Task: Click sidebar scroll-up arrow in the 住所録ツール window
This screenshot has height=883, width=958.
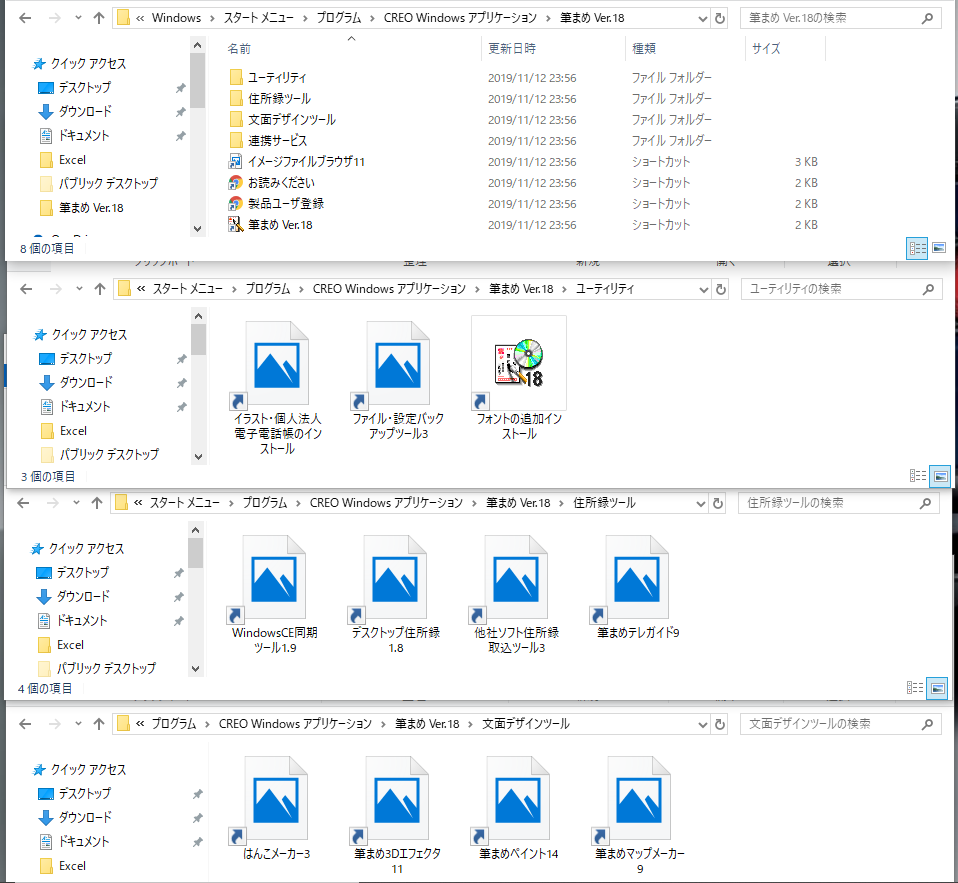Action: click(195, 530)
